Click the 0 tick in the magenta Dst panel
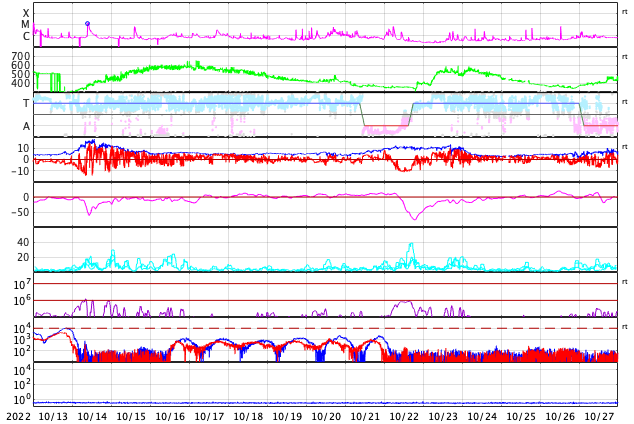This screenshot has width=634, height=424. [x=27, y=197]
